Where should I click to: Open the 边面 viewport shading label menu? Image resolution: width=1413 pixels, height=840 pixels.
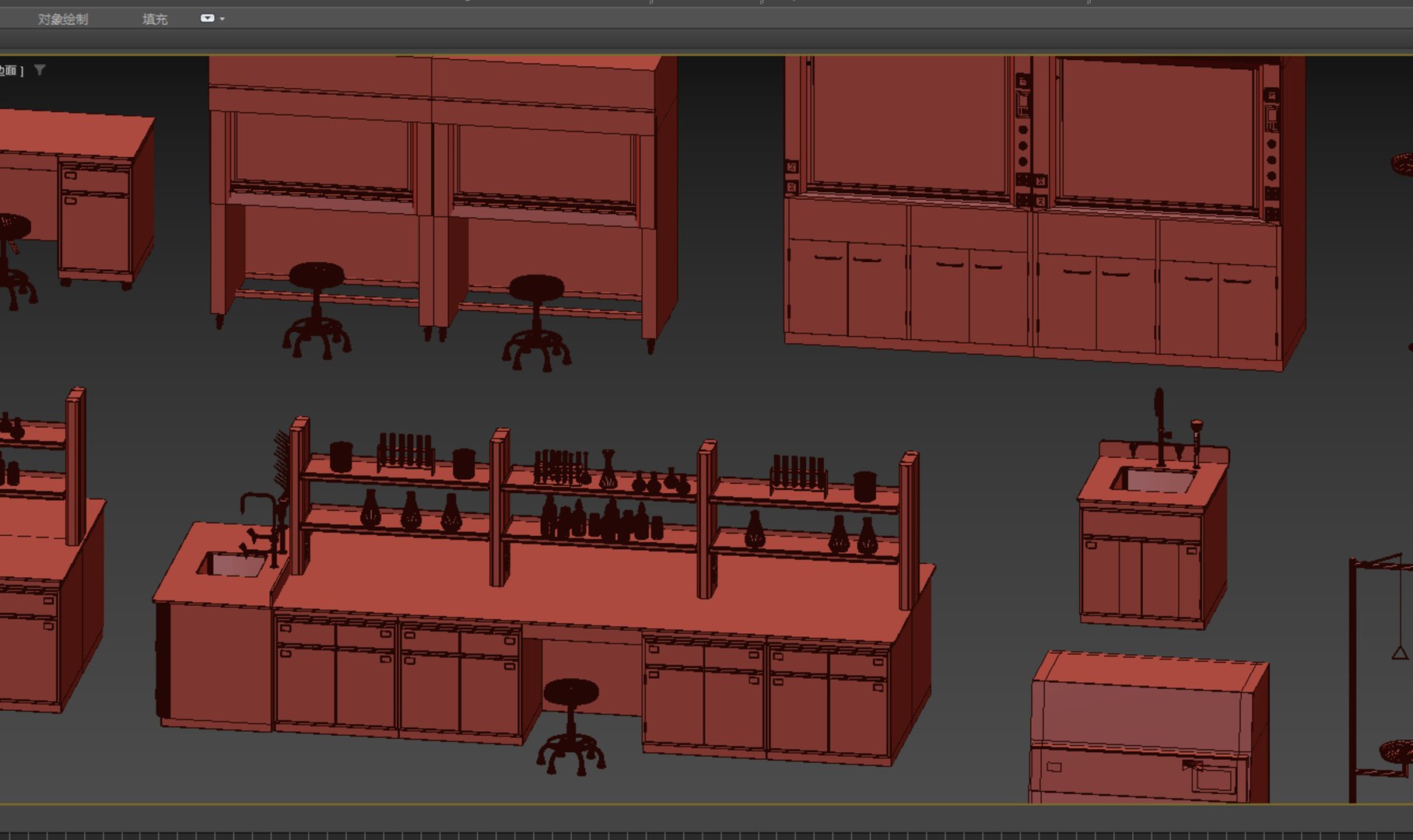click(9, 71)
